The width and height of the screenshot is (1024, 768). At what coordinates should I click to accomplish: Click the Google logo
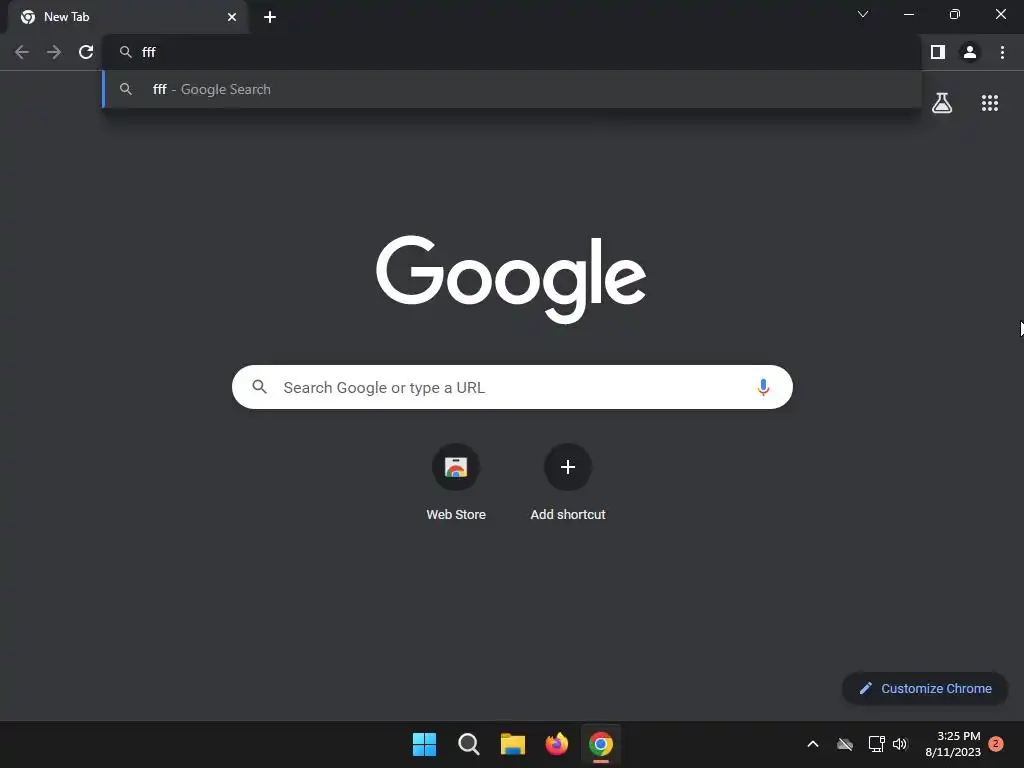[x=511, y=279]
